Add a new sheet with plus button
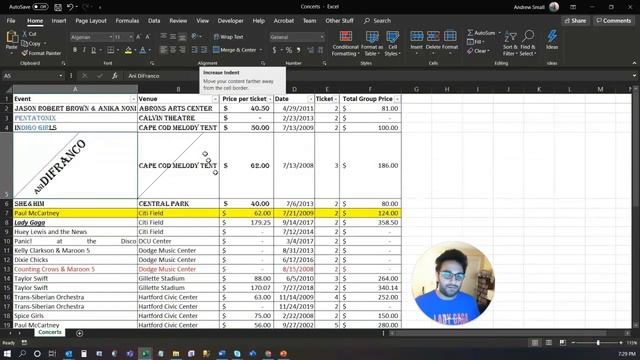The height and width of the screenshot is (360, 640). click(x=80, y=333)
